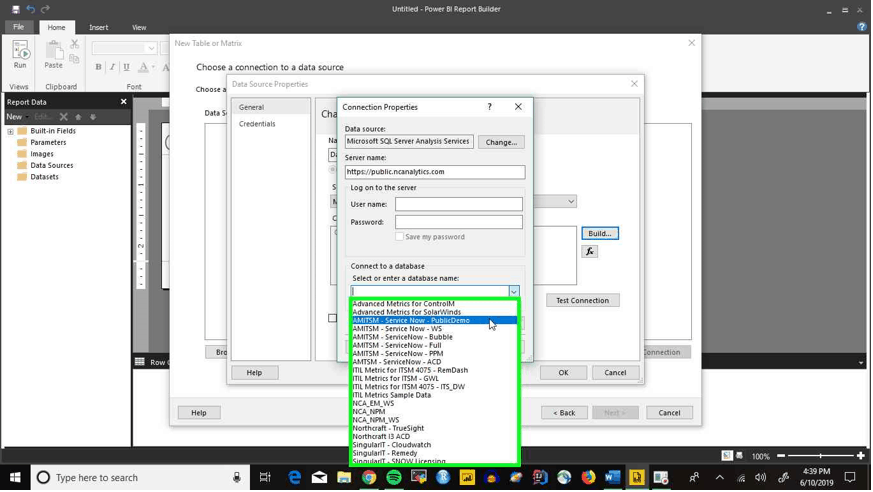Switch to the Home ribbon tab
The width and height of the screenshot is (873, 492).
56,27
